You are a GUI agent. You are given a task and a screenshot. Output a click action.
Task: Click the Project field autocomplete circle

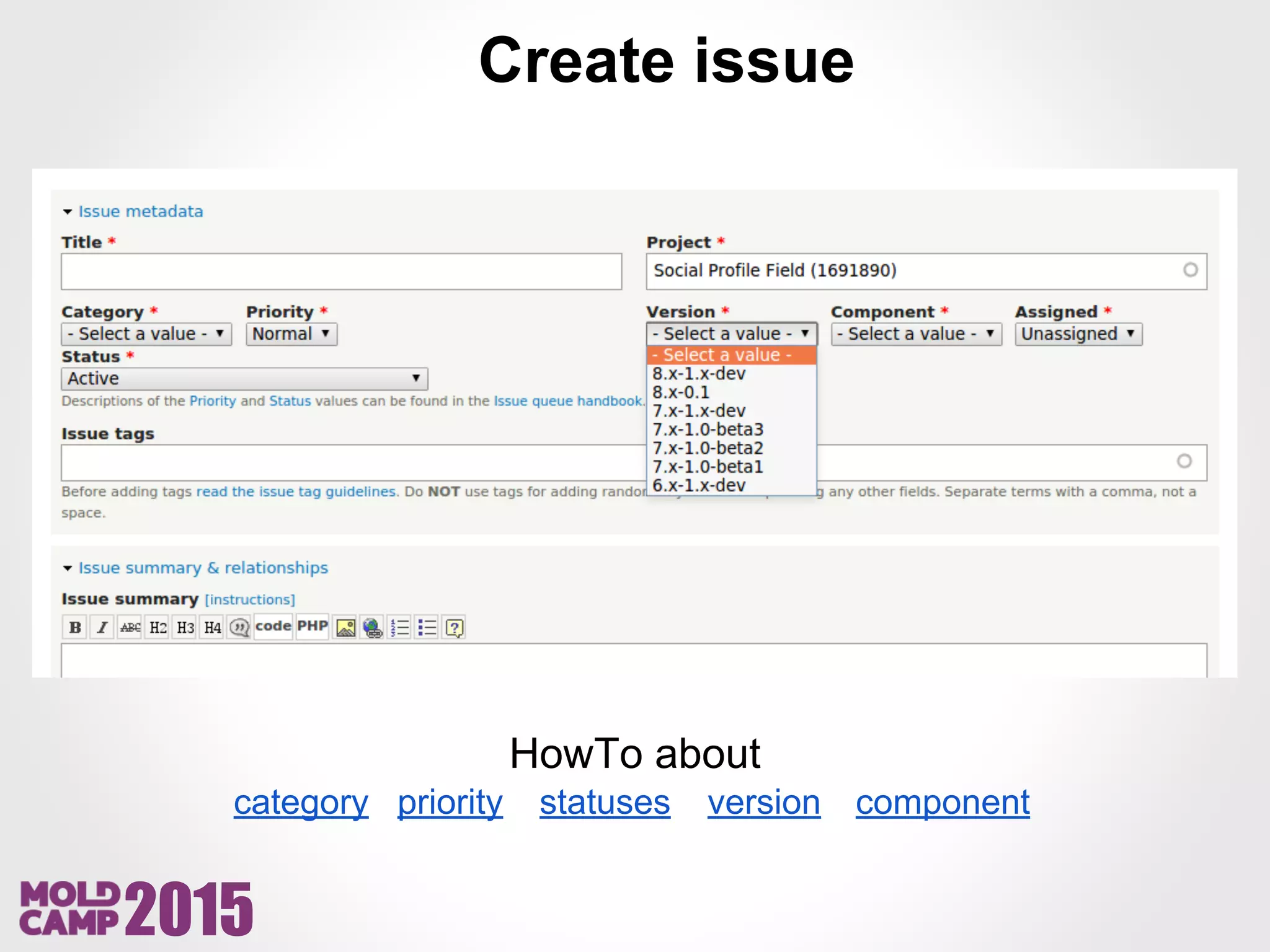tap(1190, 270)
